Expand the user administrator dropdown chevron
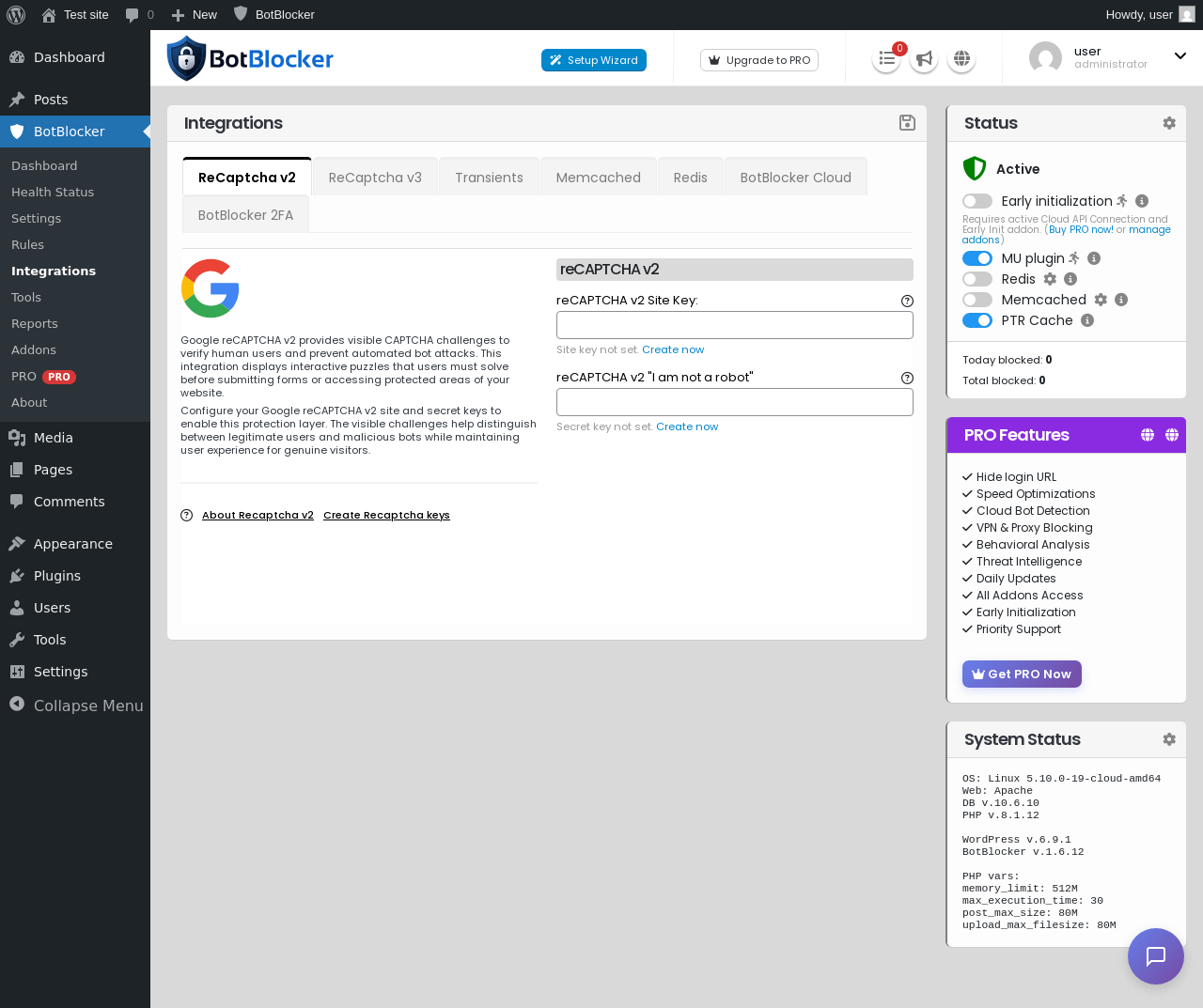The image size is (1203, 1008). pyautogui.click(x=1180, y=56)
